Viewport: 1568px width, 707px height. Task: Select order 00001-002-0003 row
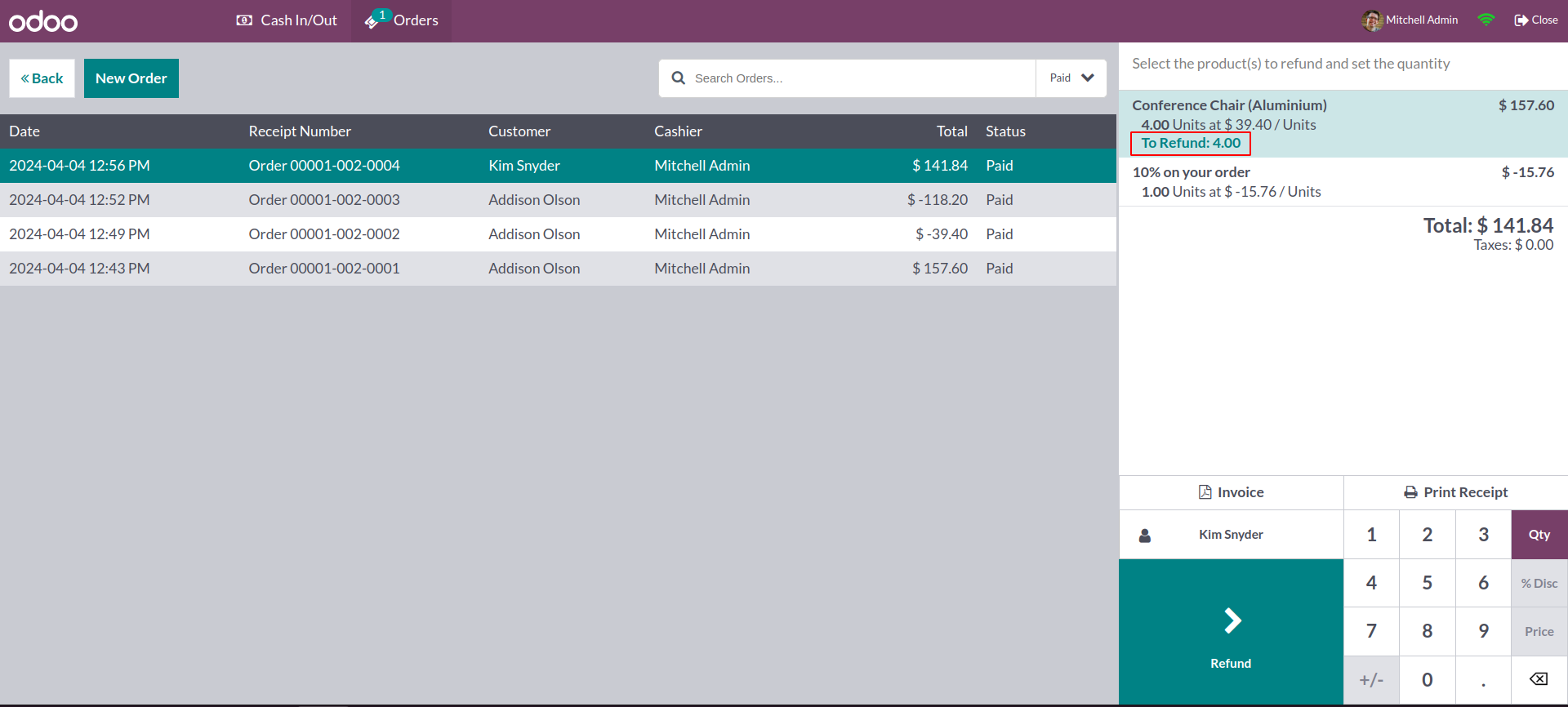tap(558, 200)
